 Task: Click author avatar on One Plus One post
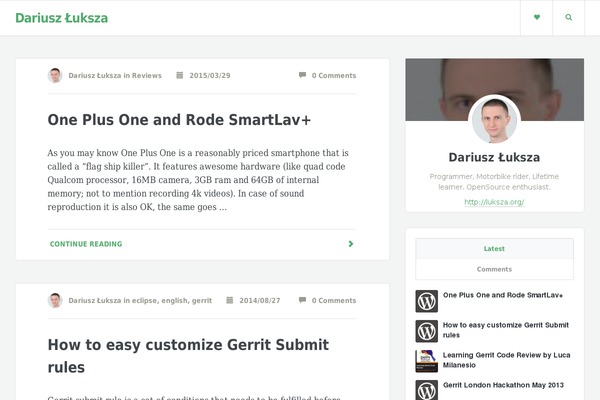tap(55, 75)
